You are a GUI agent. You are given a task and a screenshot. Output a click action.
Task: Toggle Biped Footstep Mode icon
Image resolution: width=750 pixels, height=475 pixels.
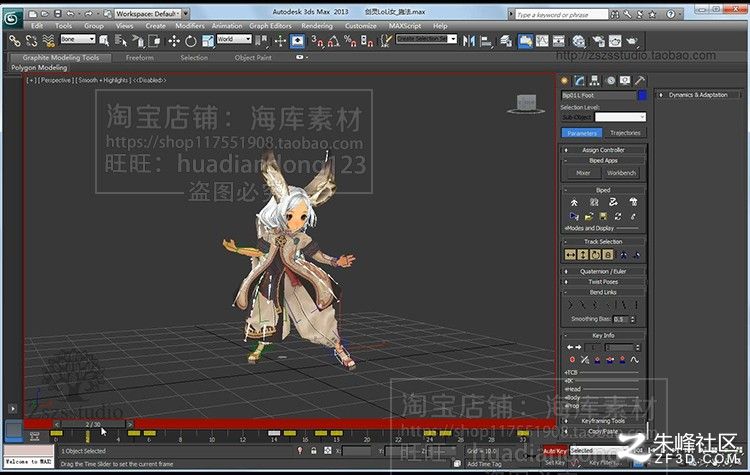click(x=594, y=202)
